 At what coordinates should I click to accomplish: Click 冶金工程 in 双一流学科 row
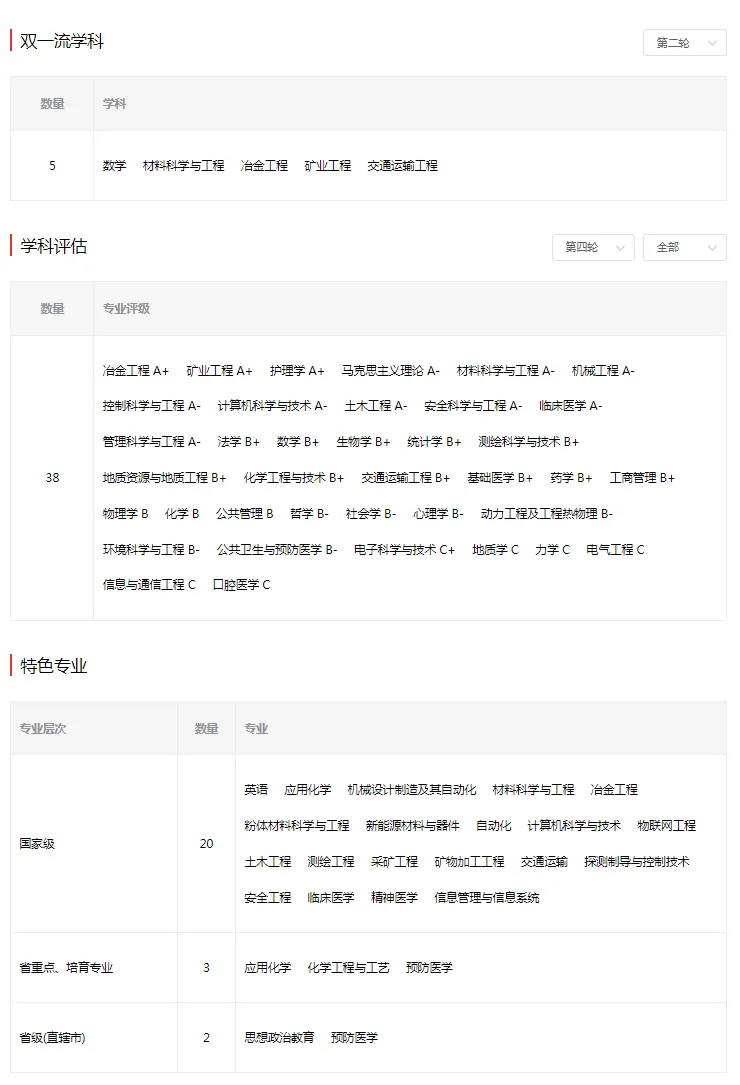[264, 166]
